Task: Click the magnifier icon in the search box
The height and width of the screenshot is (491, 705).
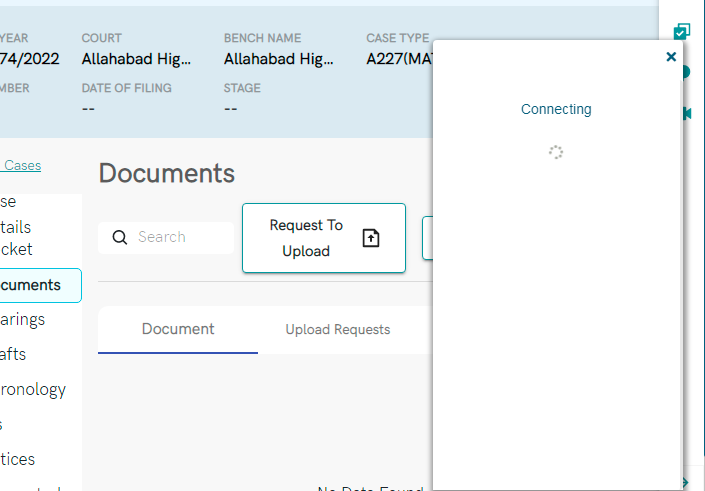Action: 120,237
